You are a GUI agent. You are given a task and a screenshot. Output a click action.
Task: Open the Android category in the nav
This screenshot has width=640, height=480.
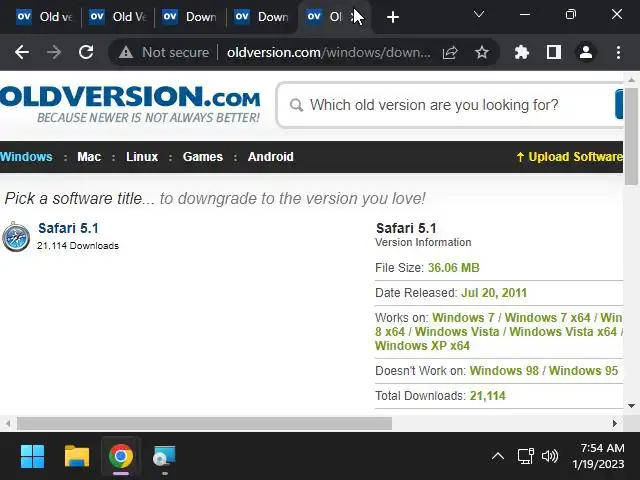(x=271, y=157)
